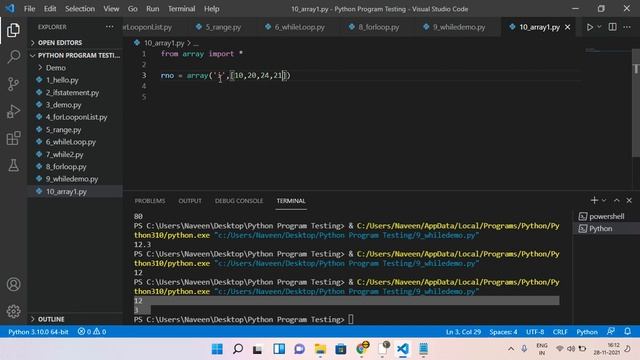Open Explorer Views and More Actions ellipsis
The image size is (640, 360).
pyautogui.click(x=109, y=27)
